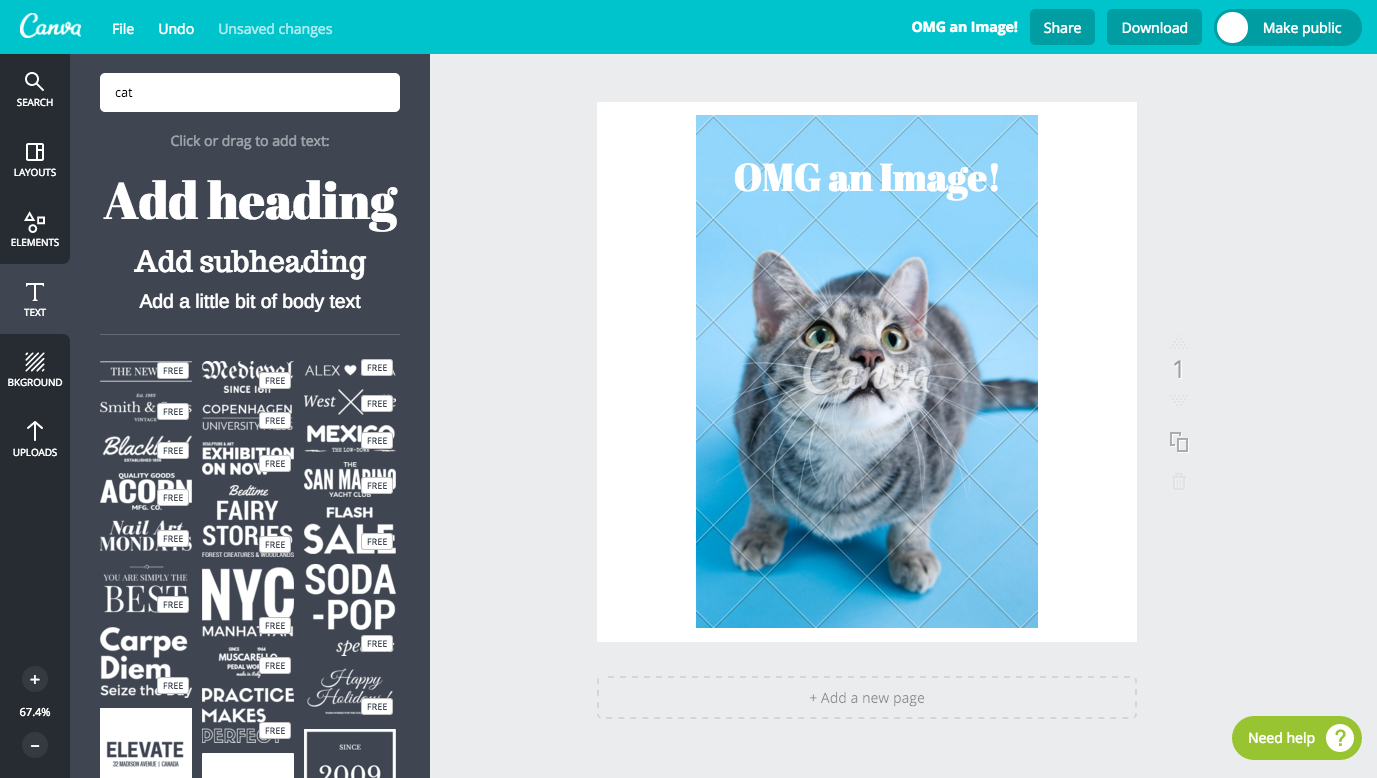Image resolution: width=1377 pixels, height=778 pixels.
Task: Choose the Black script text template
Action: point(146,447)
